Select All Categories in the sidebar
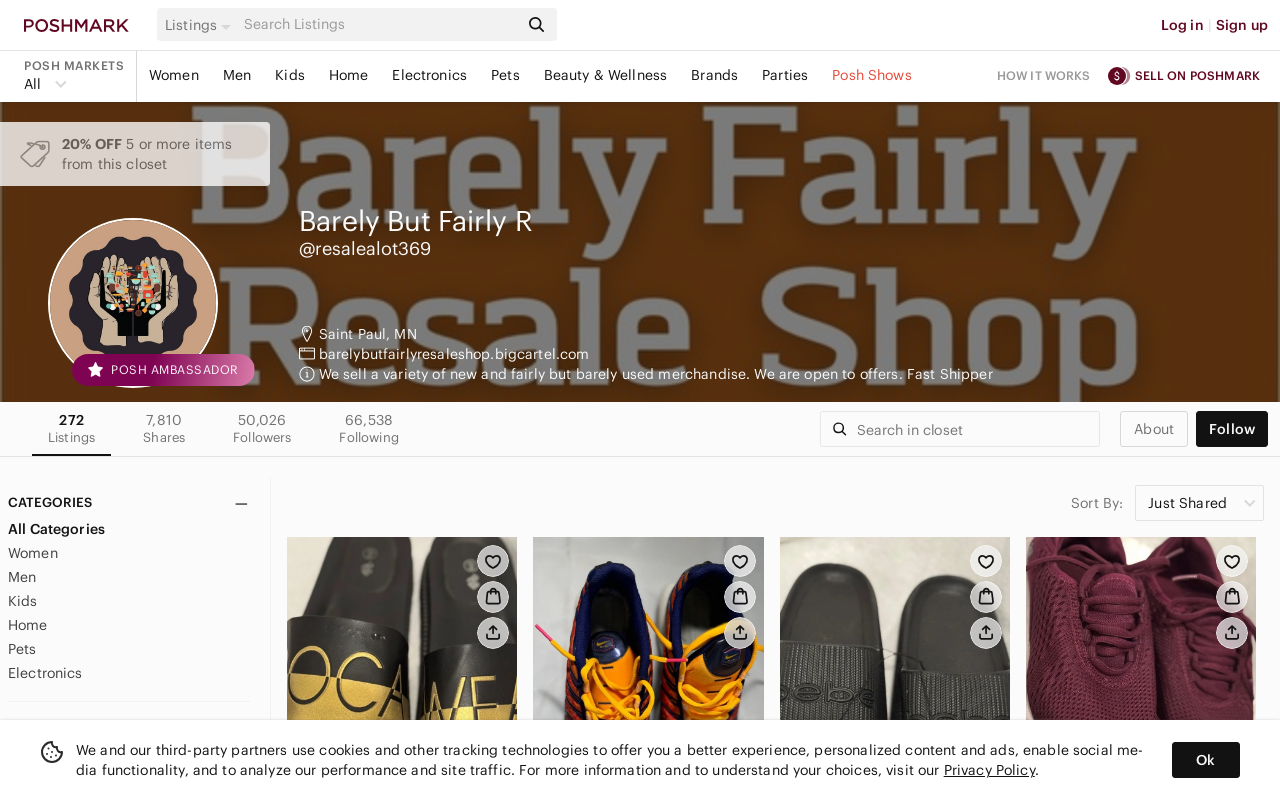 pyautogui.click(x=56, y=529)
